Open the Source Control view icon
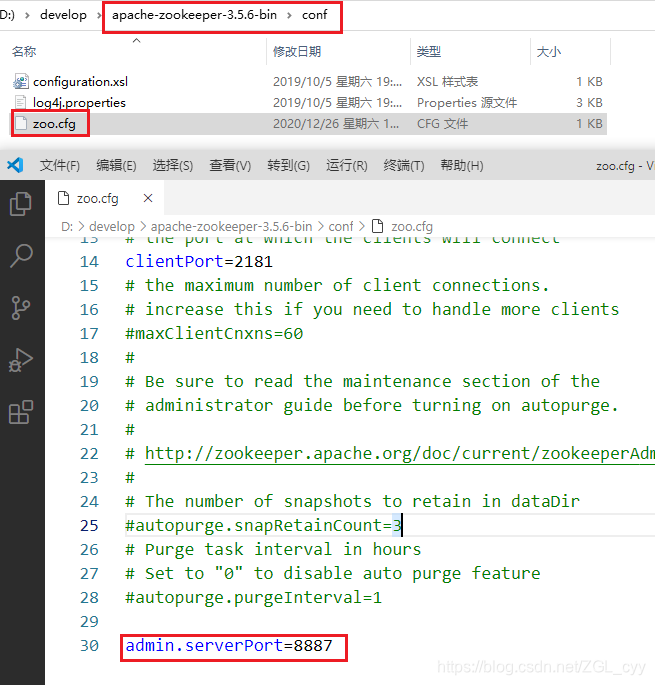The width and height of the screenshot is (655, 685). tap(21, 308)
